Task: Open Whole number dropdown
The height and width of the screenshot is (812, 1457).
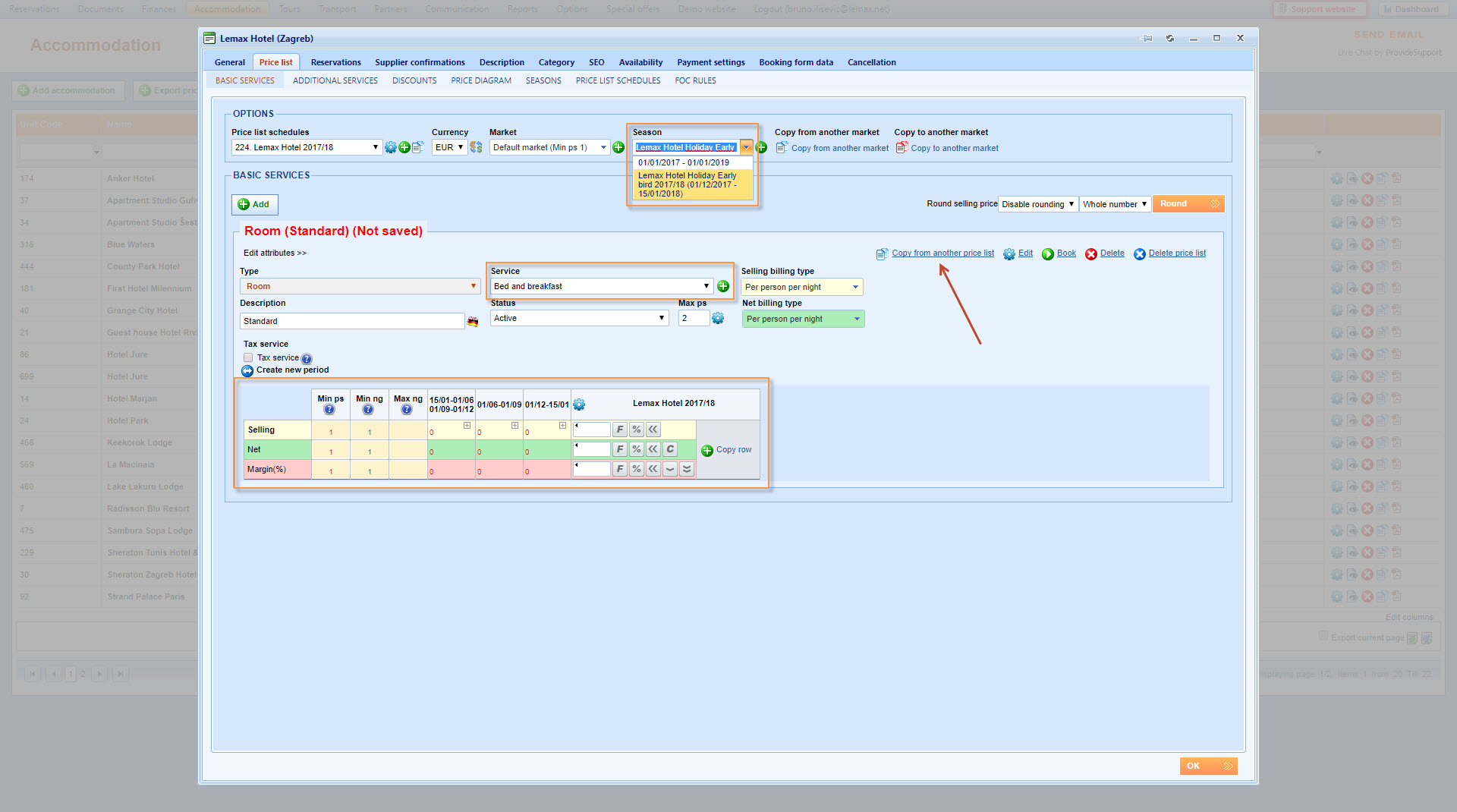Action: 1115,204
